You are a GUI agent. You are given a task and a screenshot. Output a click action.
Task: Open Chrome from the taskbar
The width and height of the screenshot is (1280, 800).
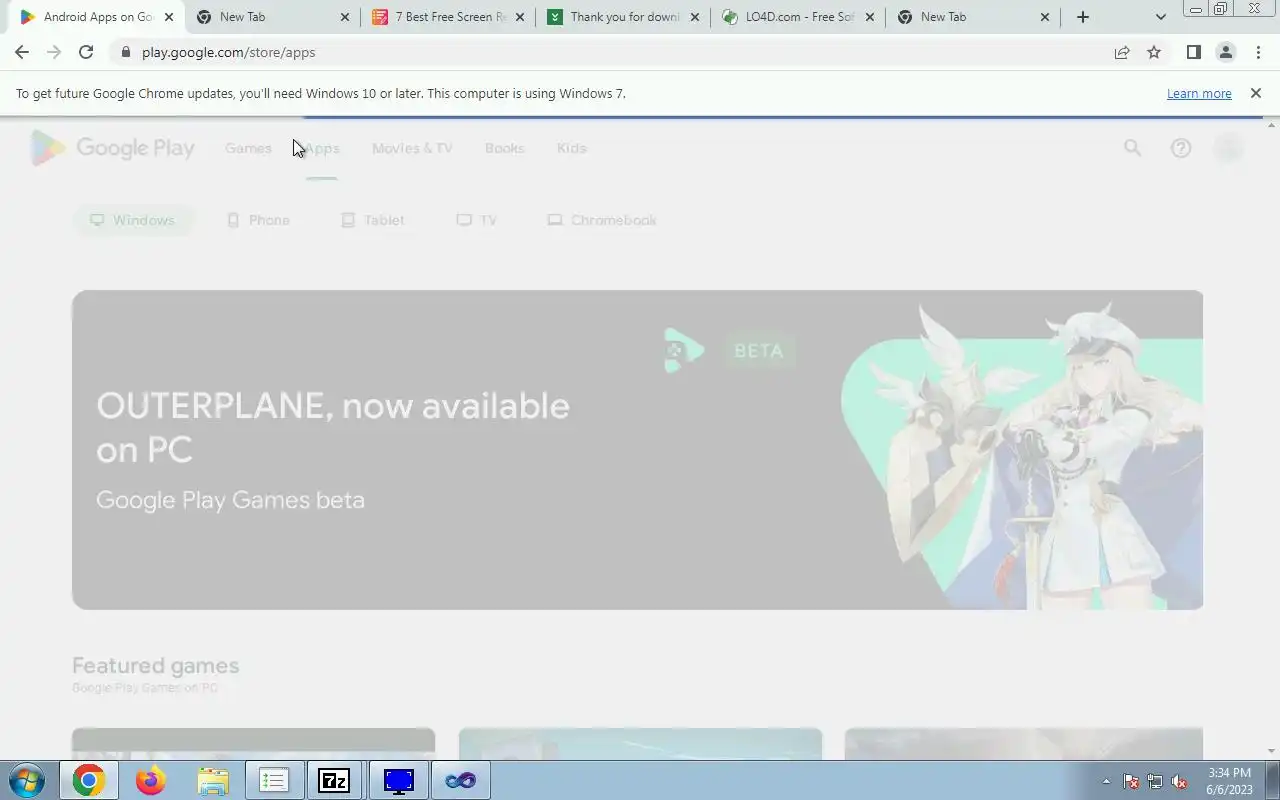click(x=89, y=780)
